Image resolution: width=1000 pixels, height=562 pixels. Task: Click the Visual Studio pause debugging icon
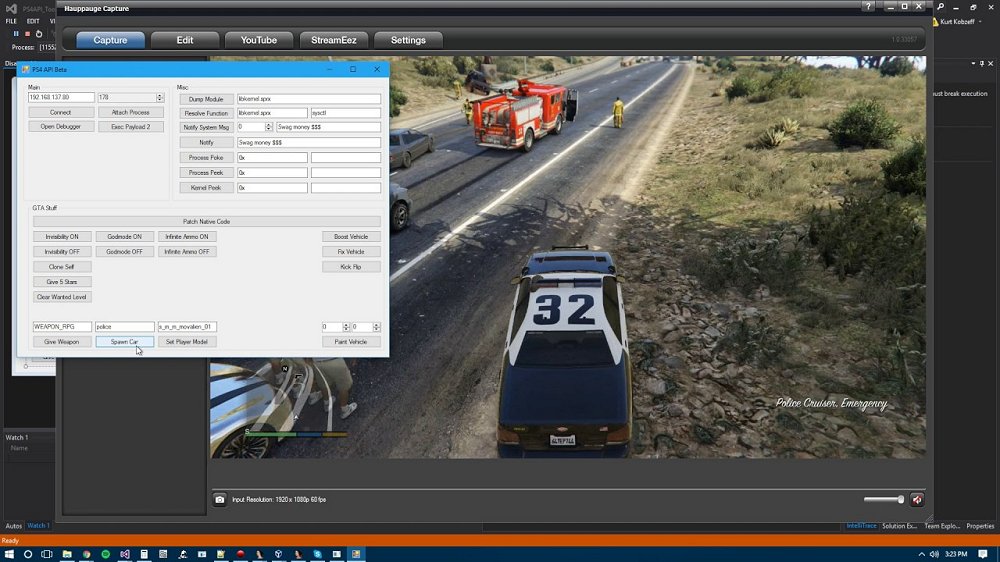[16, 34]
